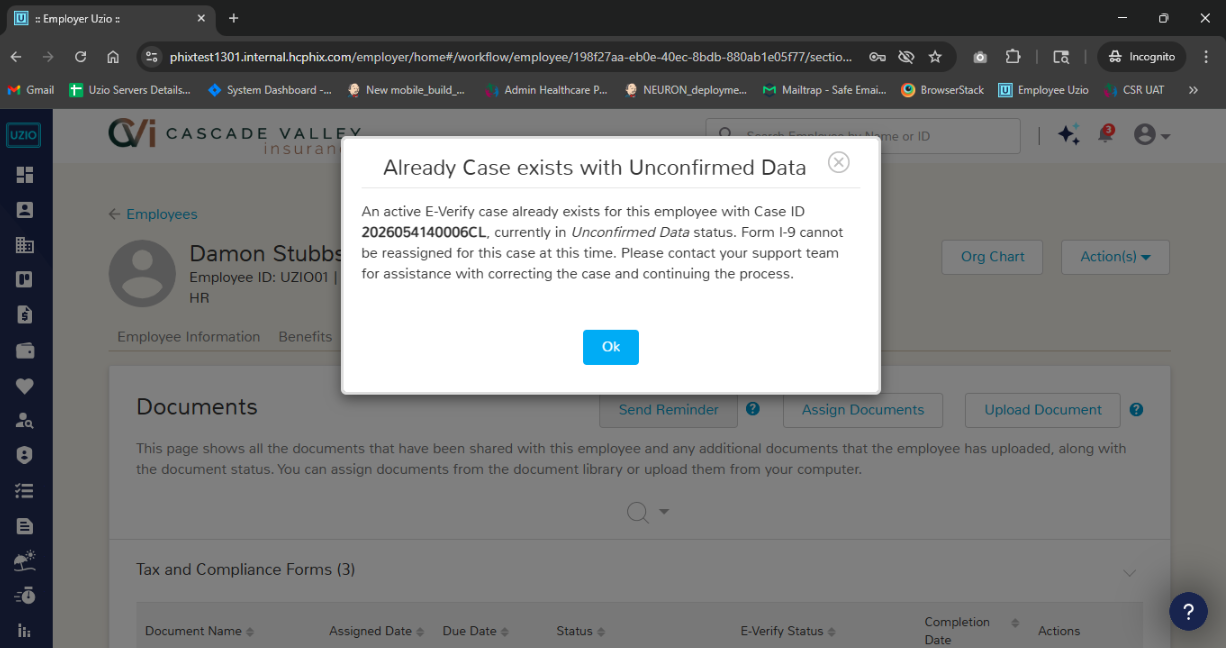Click the payroll dollar-document sidebar icon
Image resolution: width=1226 pixels, height=648 pixels.
pyautogui.click(x=25, y=315)
